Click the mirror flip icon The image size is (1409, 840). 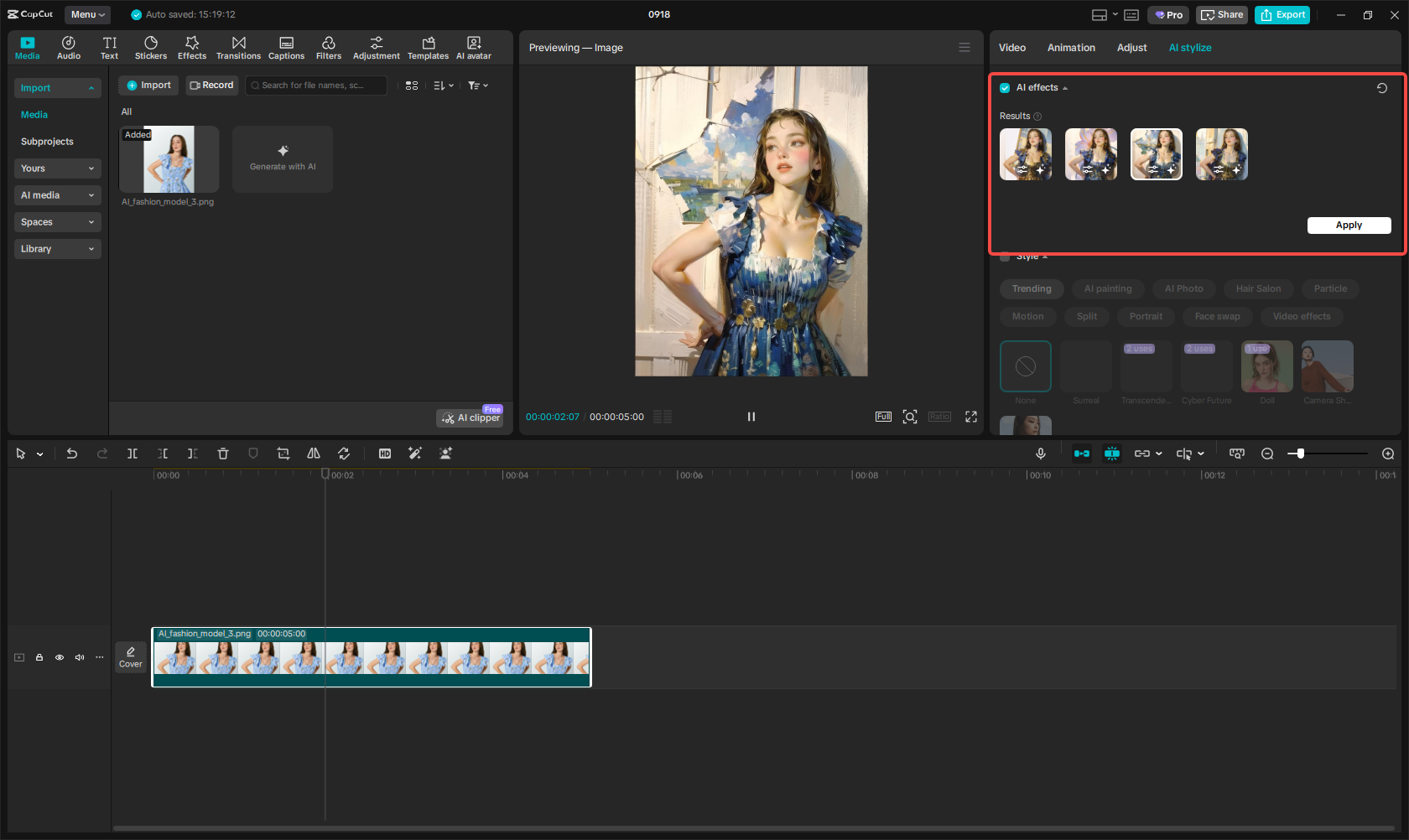[314, 454]
